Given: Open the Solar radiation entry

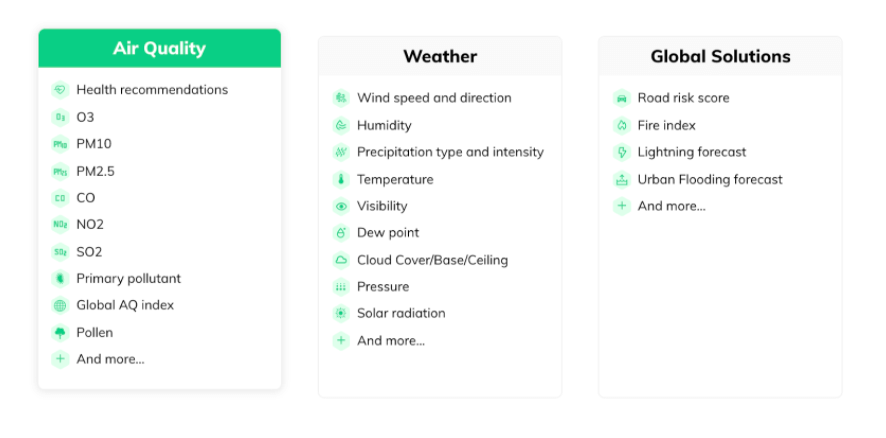Looking at the screenshot, I should (389, 313).
